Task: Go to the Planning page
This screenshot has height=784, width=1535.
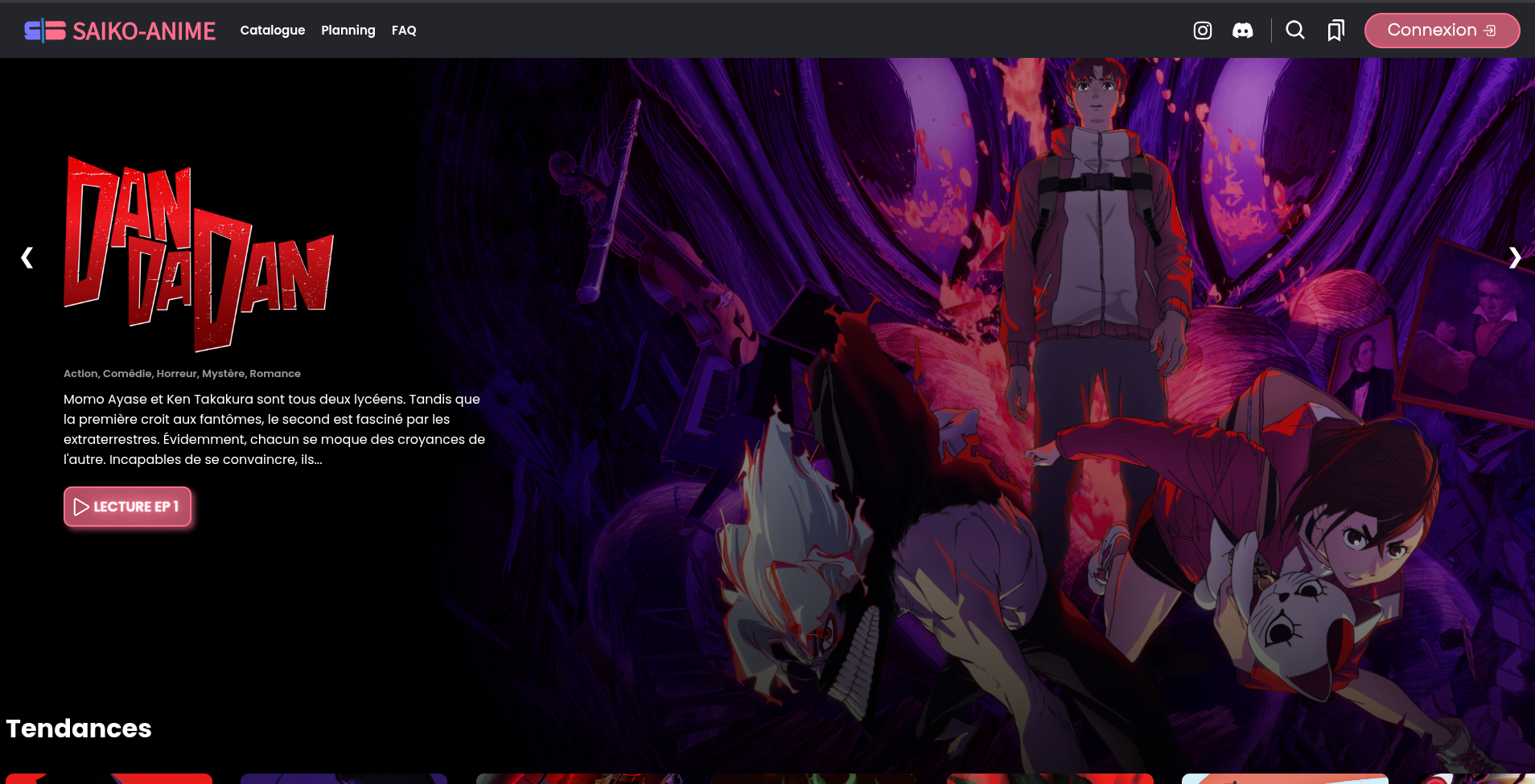Action: click(348, 31)
